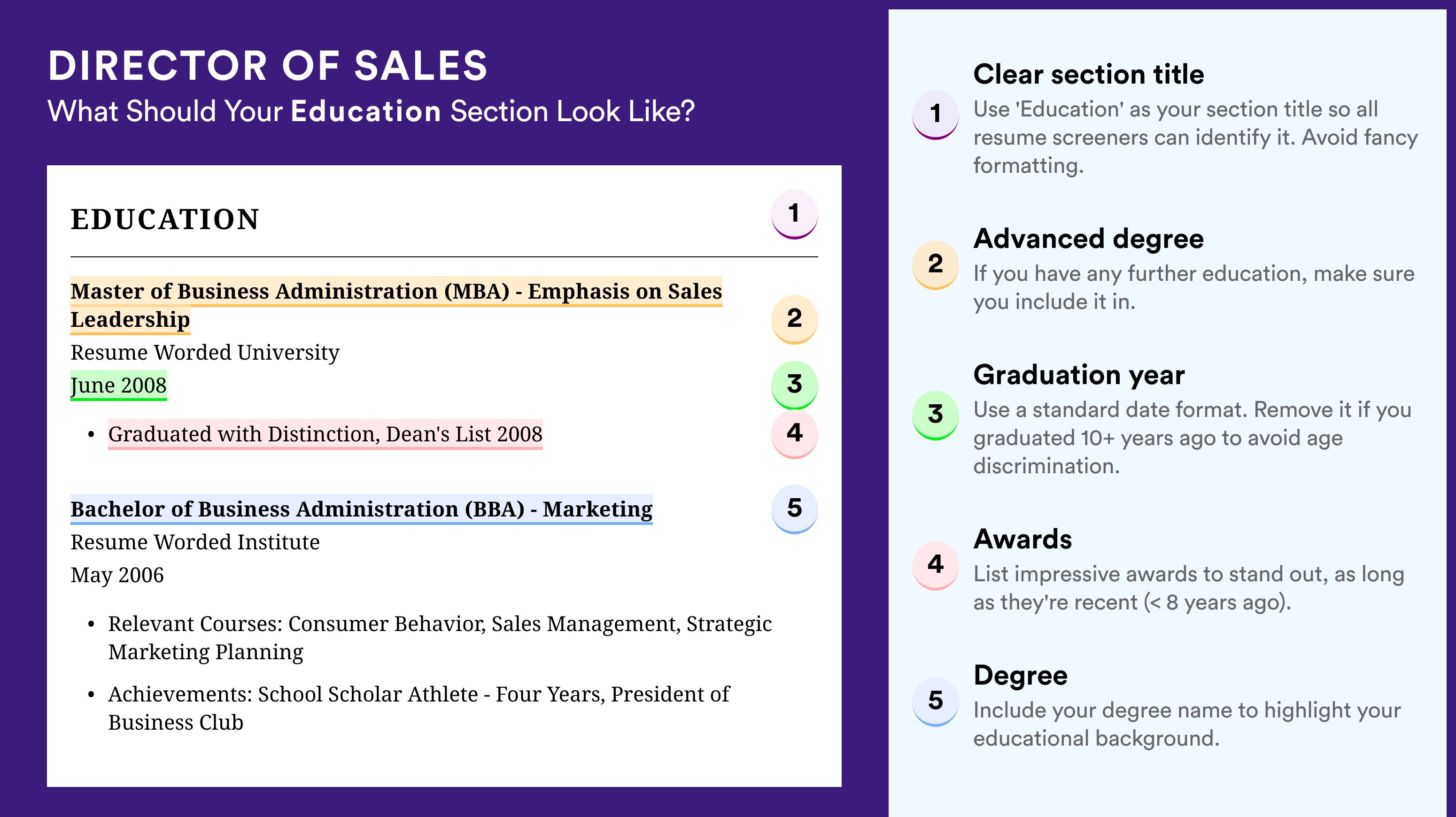Click badge 4 next to Dean's List bullet
Image resolution: width=1456 pixels, height=817 pixels.
coord(794,434)
